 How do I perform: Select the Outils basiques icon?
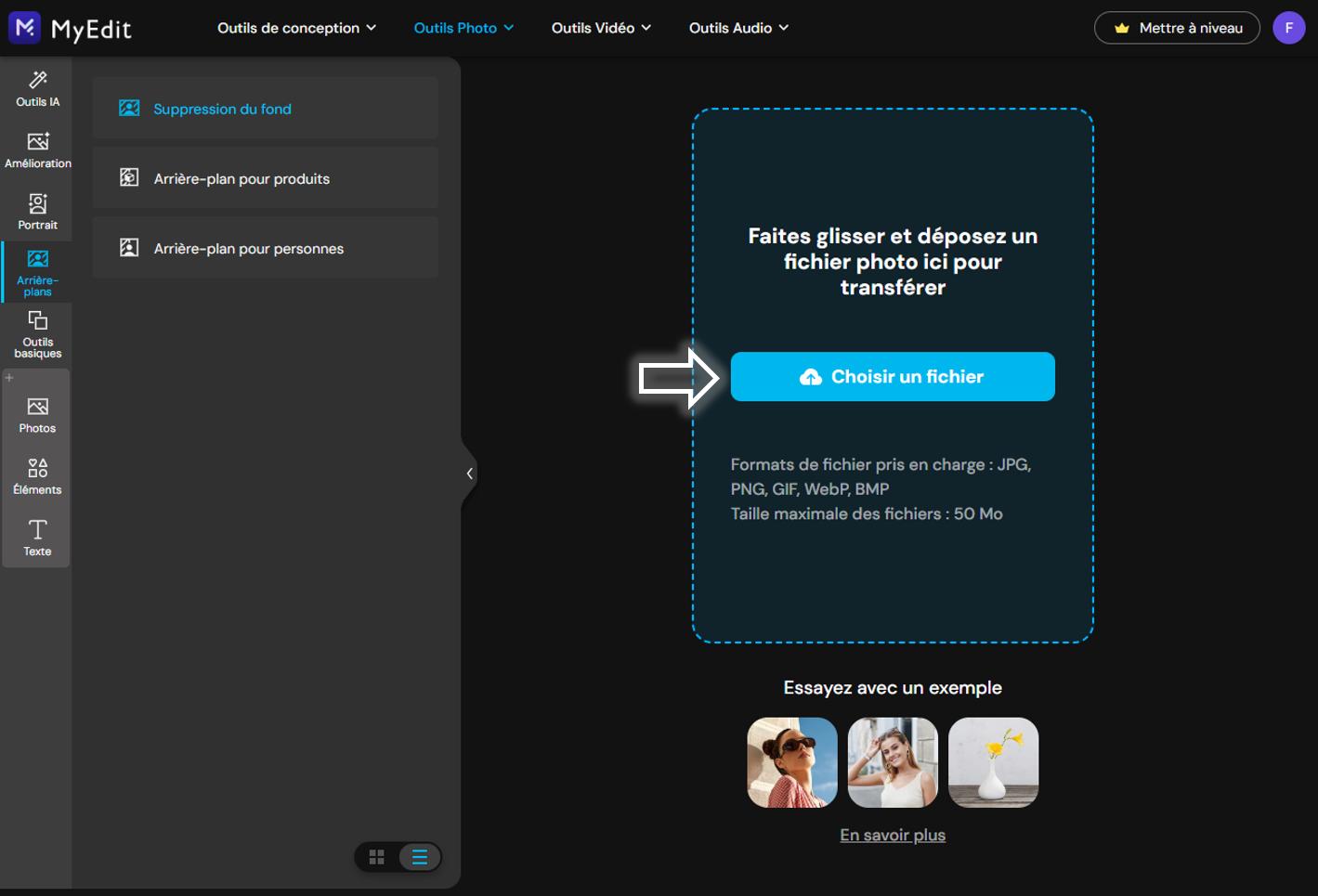(x=37, y=332)
